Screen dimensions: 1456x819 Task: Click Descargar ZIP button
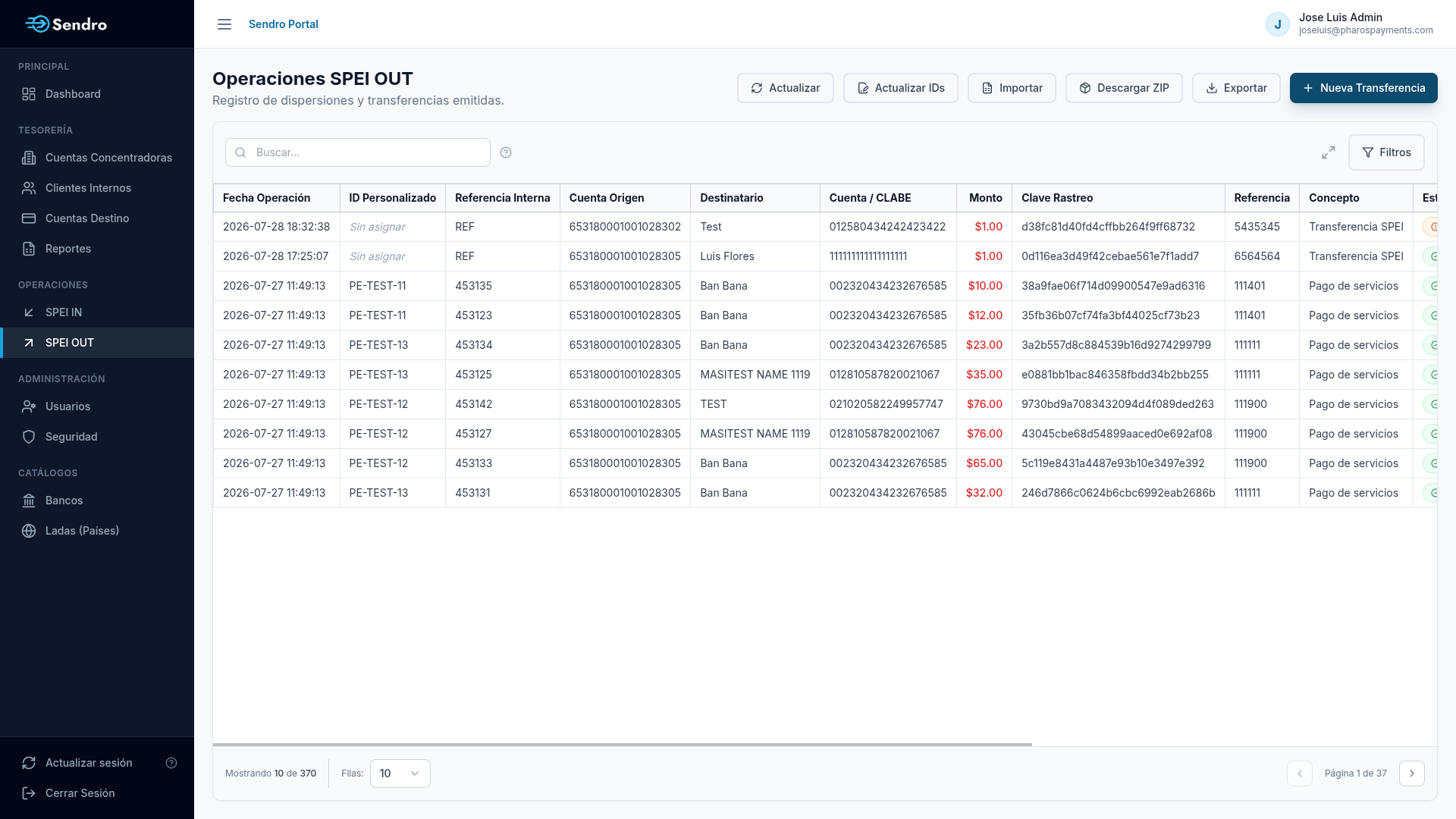point(1124,88)
